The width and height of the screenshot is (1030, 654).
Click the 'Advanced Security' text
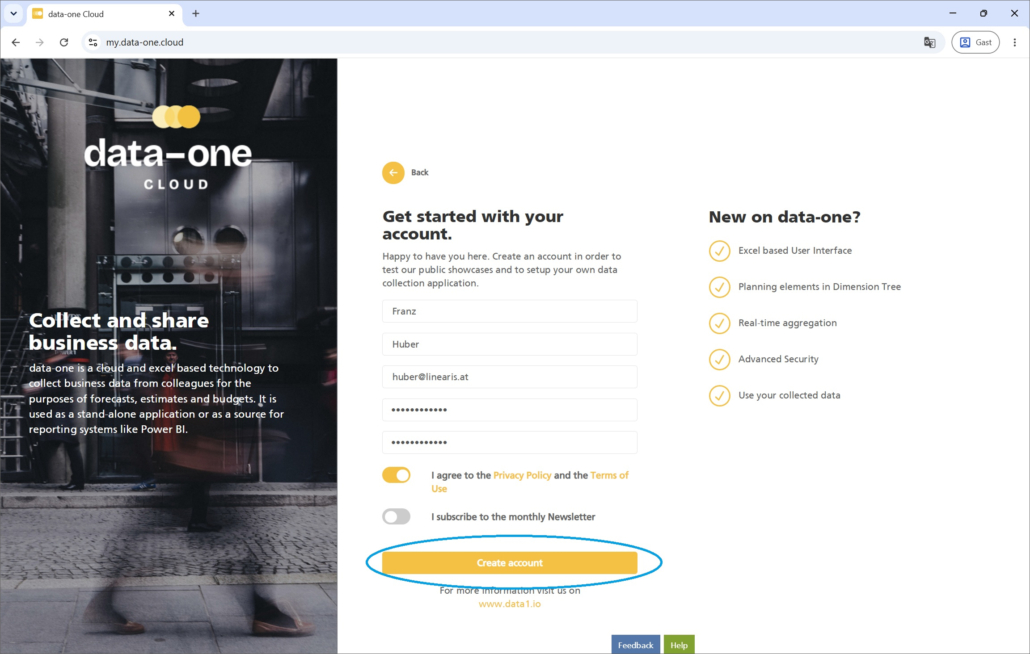[778, 359]
